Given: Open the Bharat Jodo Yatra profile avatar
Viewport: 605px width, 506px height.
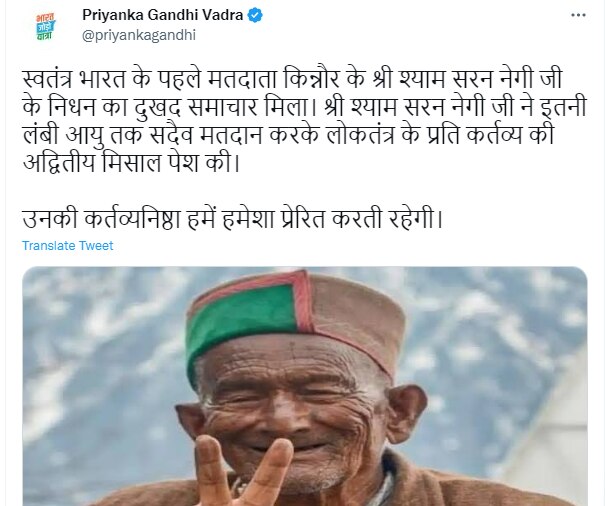Looking at the screenshot, I should (x=46, y=26).
